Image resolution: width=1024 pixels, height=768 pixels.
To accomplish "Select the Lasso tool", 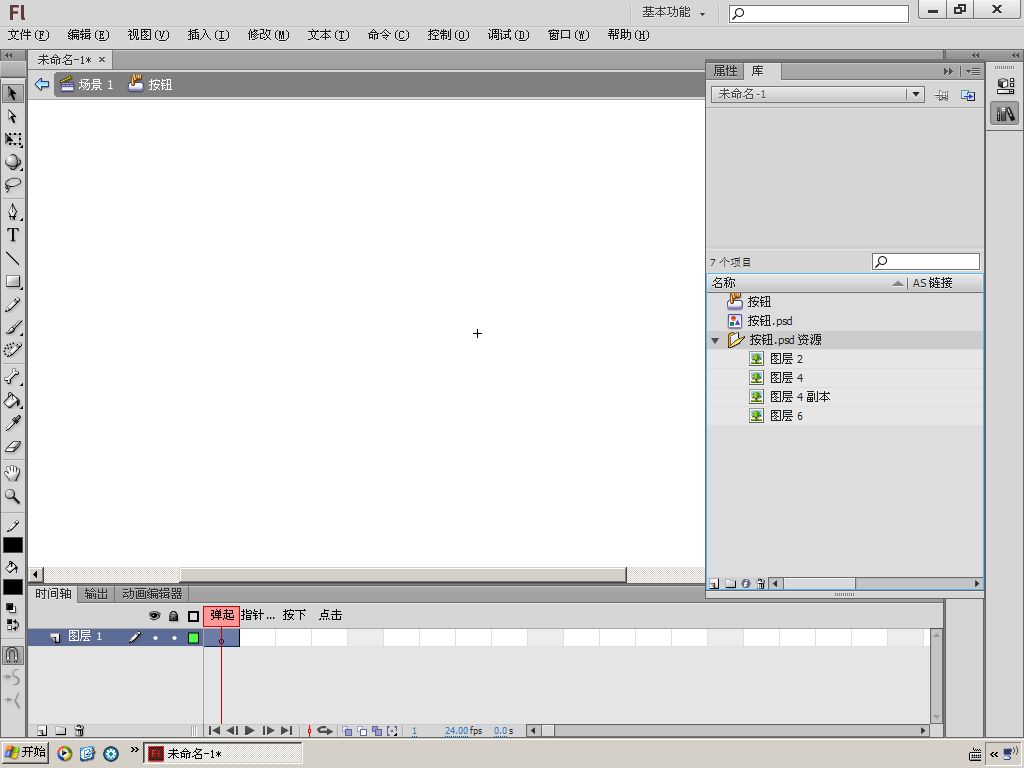I will (12, 185).
